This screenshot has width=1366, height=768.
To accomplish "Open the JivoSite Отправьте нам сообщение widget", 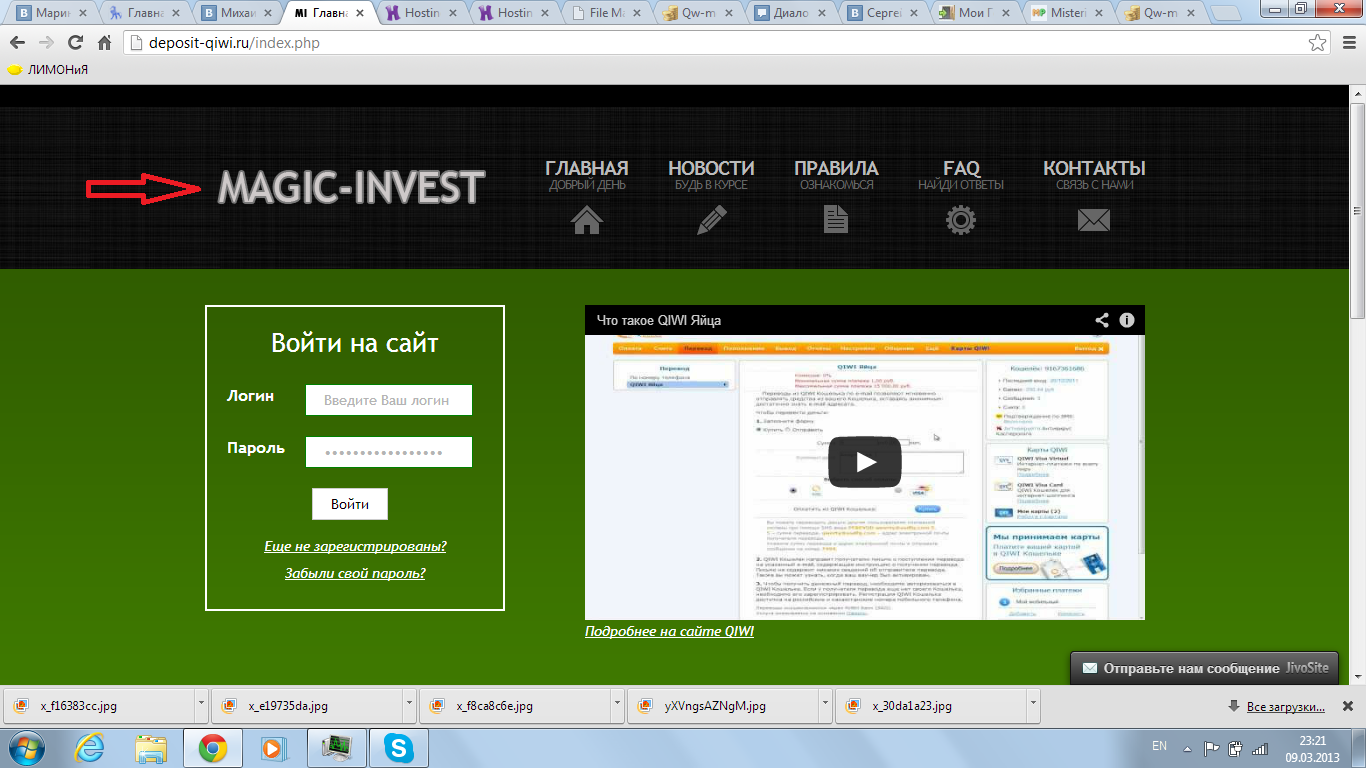I will click(1205, 668).
